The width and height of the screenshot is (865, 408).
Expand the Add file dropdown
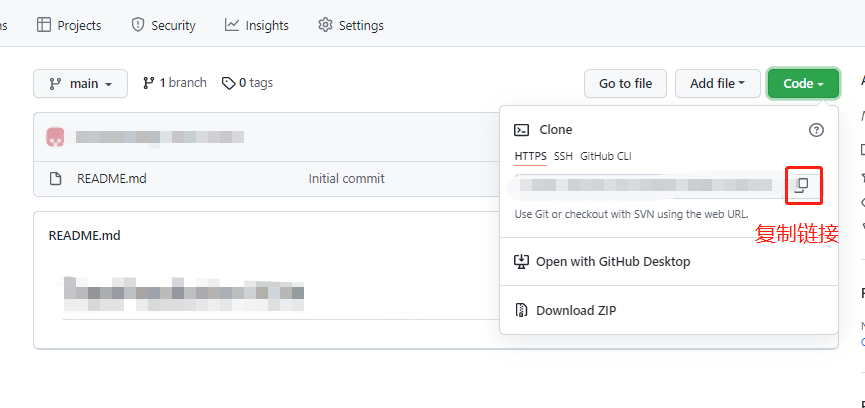(x=717, y=84)
